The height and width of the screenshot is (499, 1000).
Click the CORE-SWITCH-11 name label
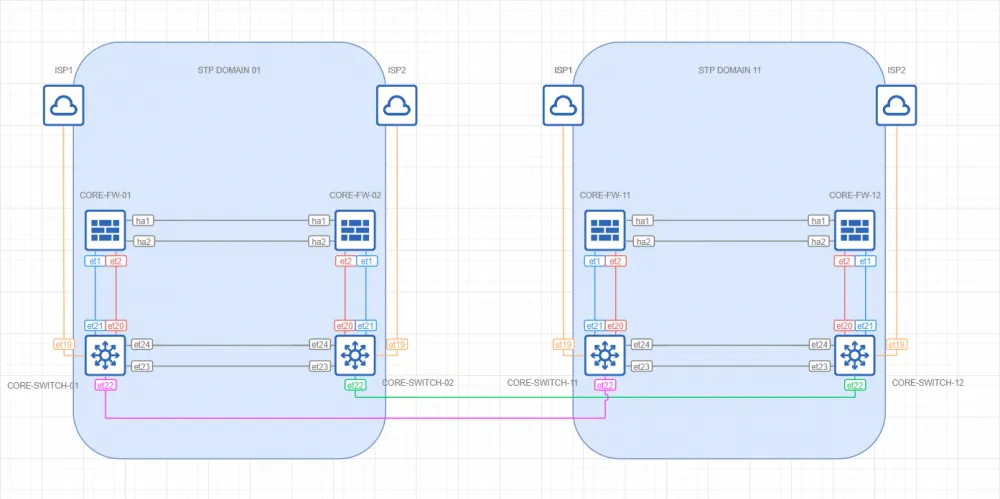point(542,383)
